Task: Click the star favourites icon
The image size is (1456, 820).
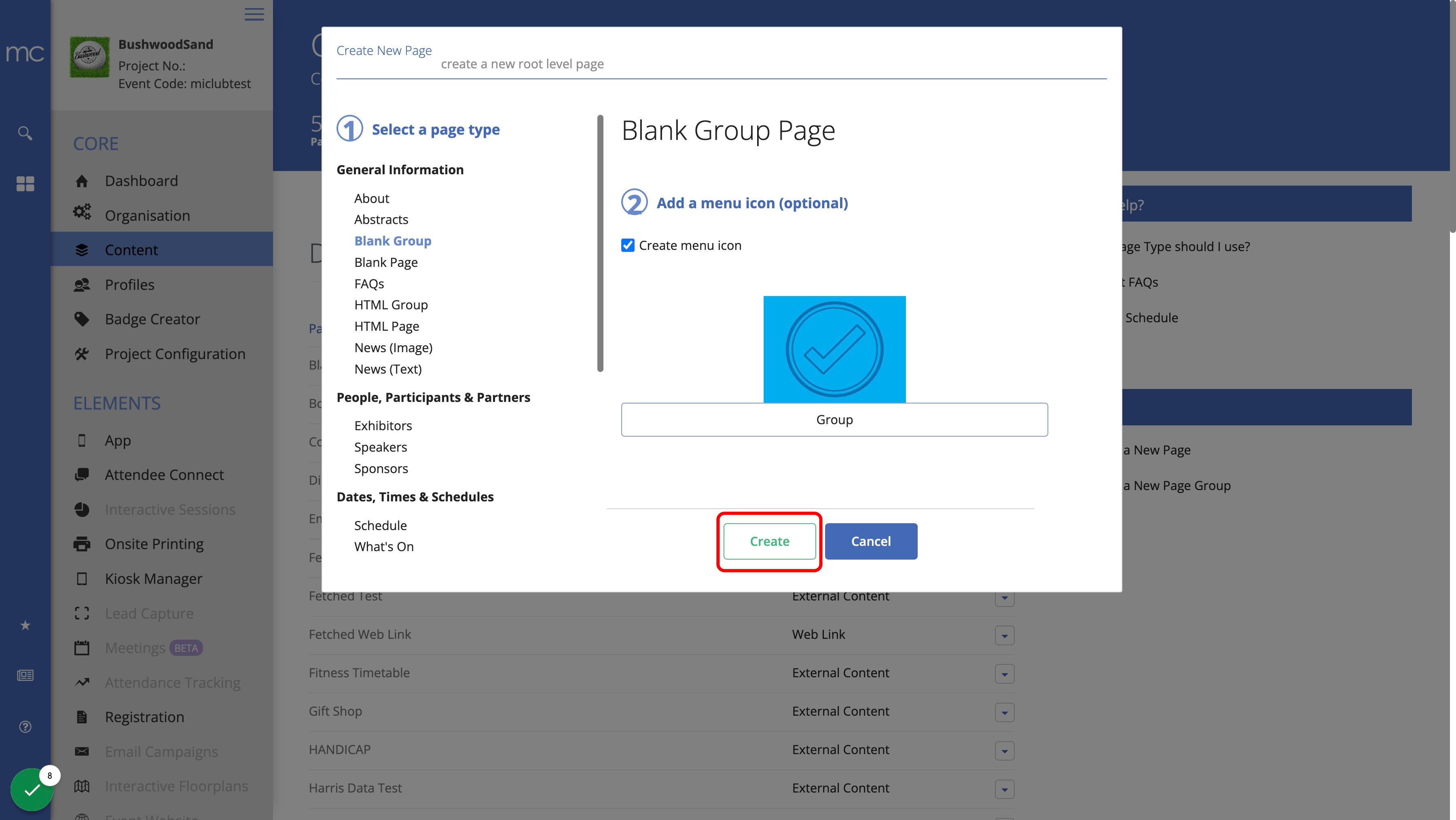Action: [x=25, y=625]
